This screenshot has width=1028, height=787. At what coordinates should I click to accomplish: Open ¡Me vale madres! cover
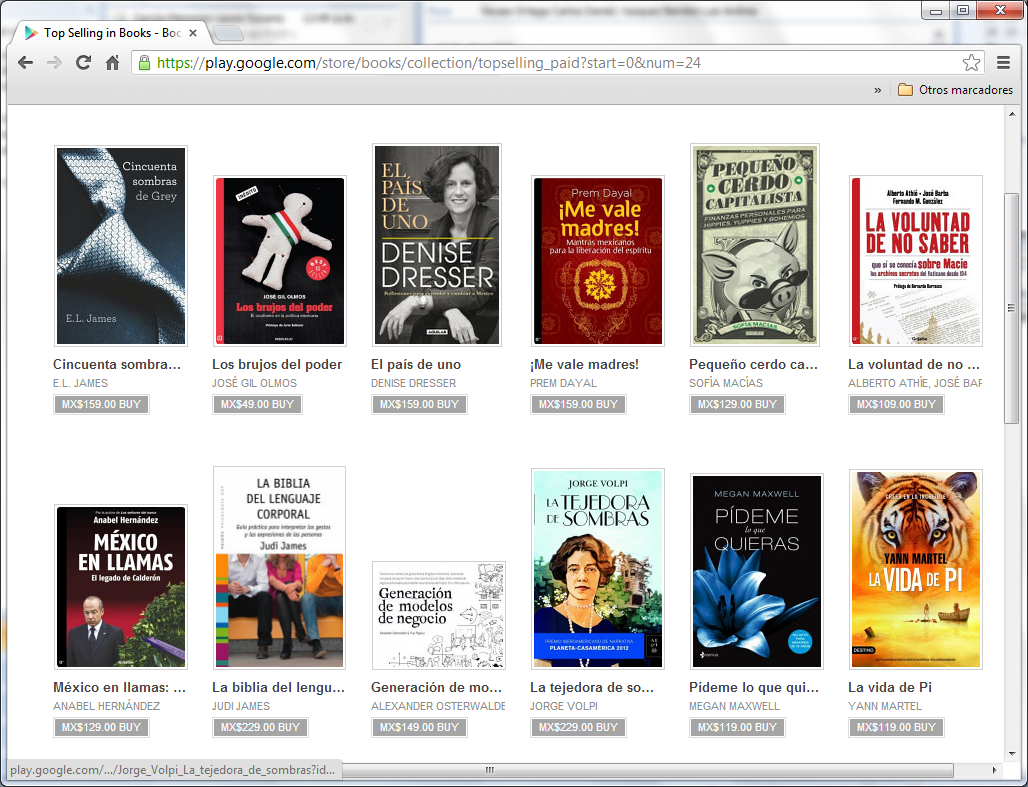click(x=598, y=261)
